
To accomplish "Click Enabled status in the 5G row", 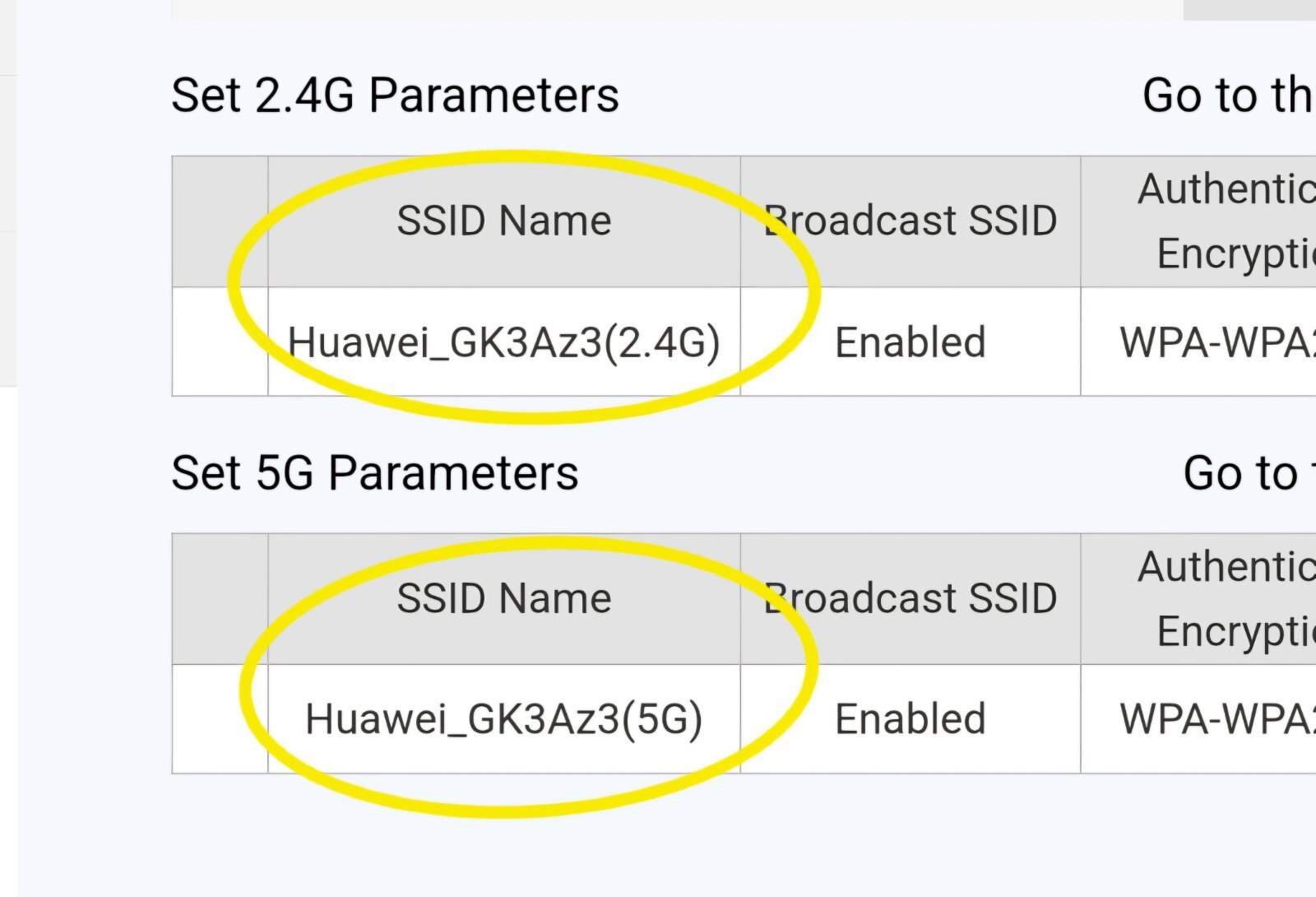I will [911, 719].
